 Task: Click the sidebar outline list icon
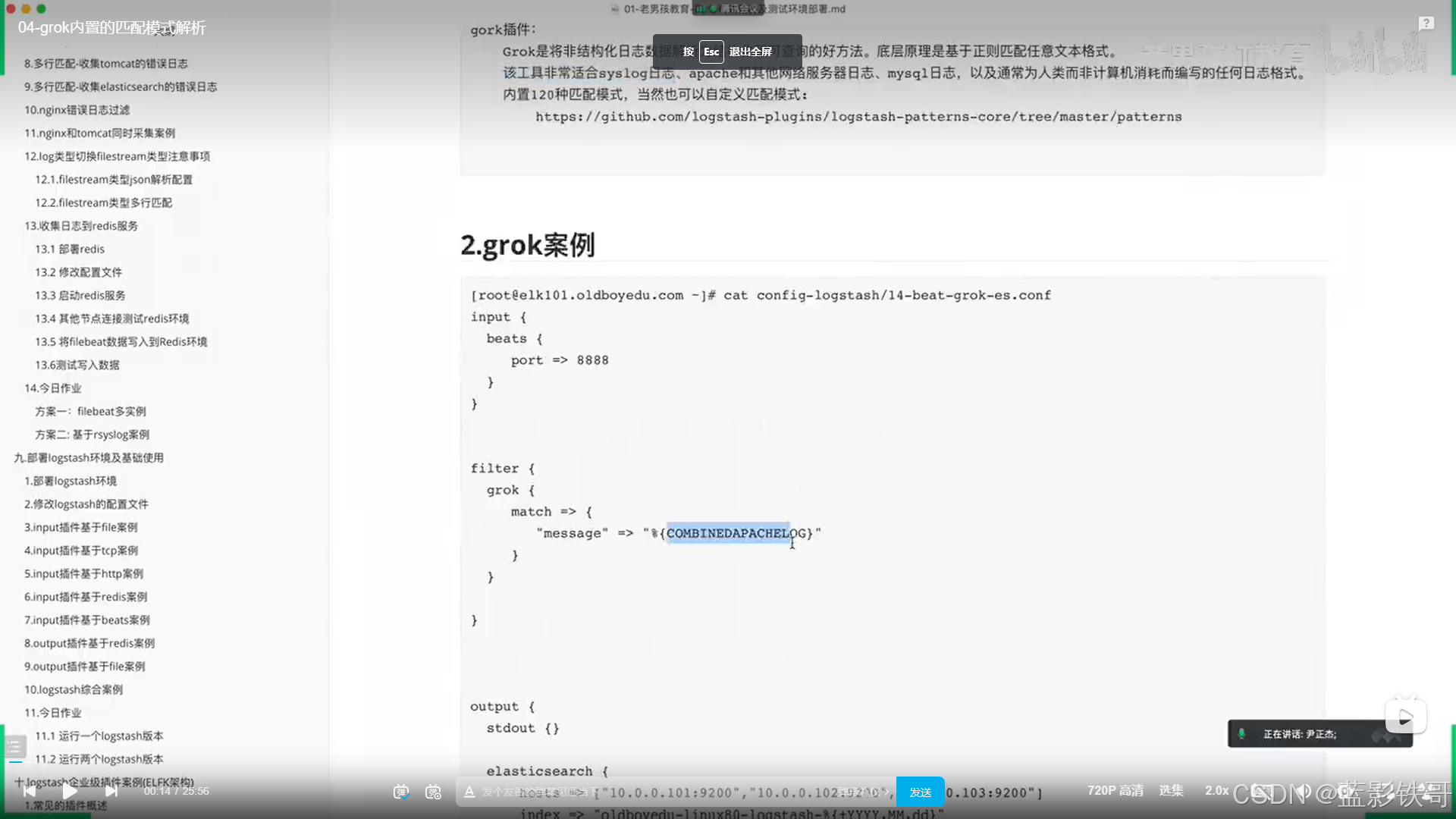coord(14,746)
